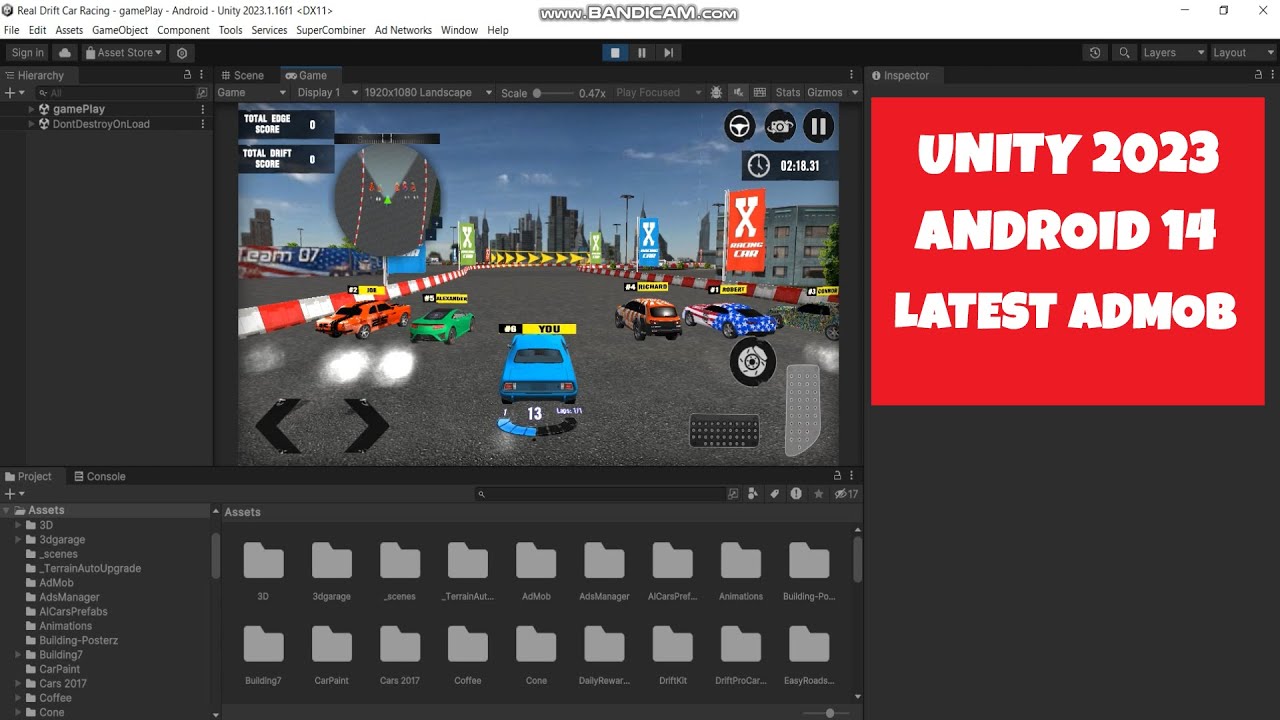Screen dimensions: 1280x720
Task: Expand the 3dgarage folder in Project tree
Action: pyautogui.click(x=18, y=540)
